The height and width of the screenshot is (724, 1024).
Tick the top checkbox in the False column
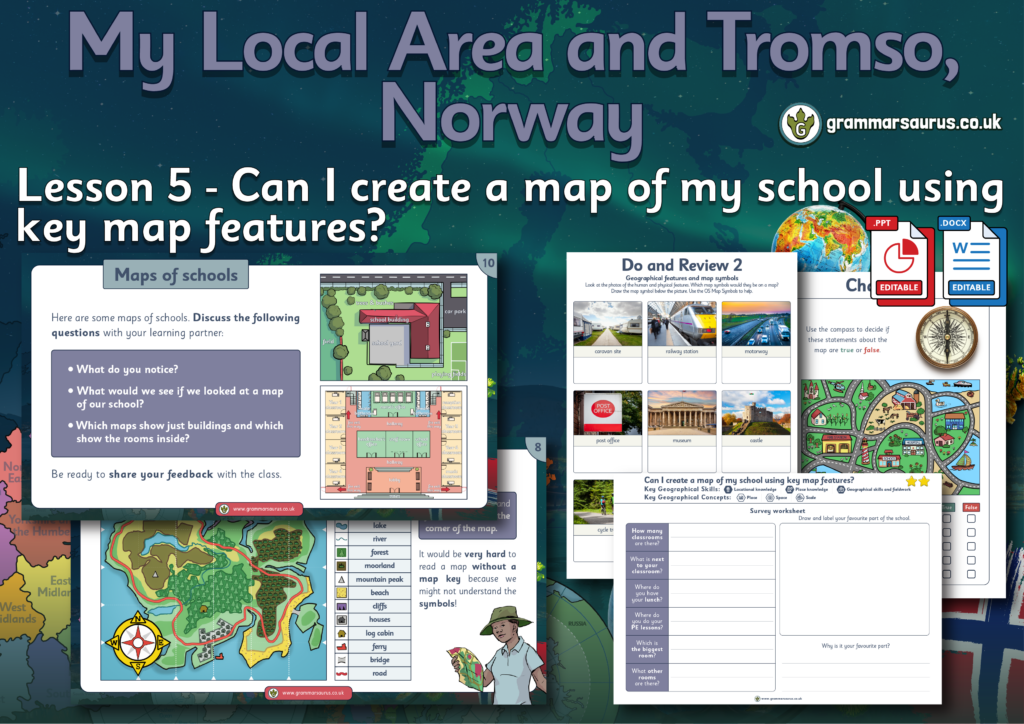coord(970,519)
